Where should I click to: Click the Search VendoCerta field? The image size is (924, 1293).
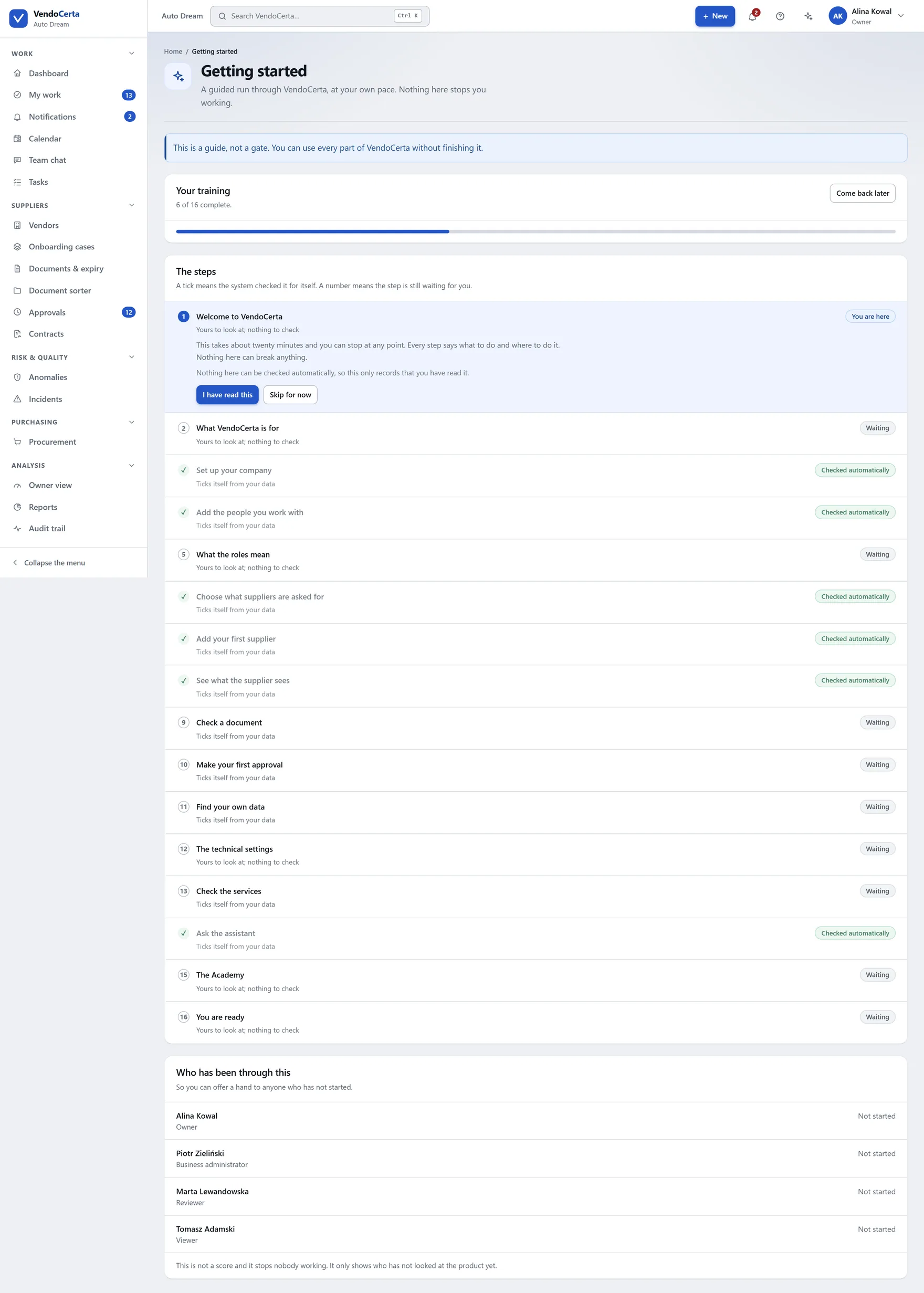click(x=320, y=16)
